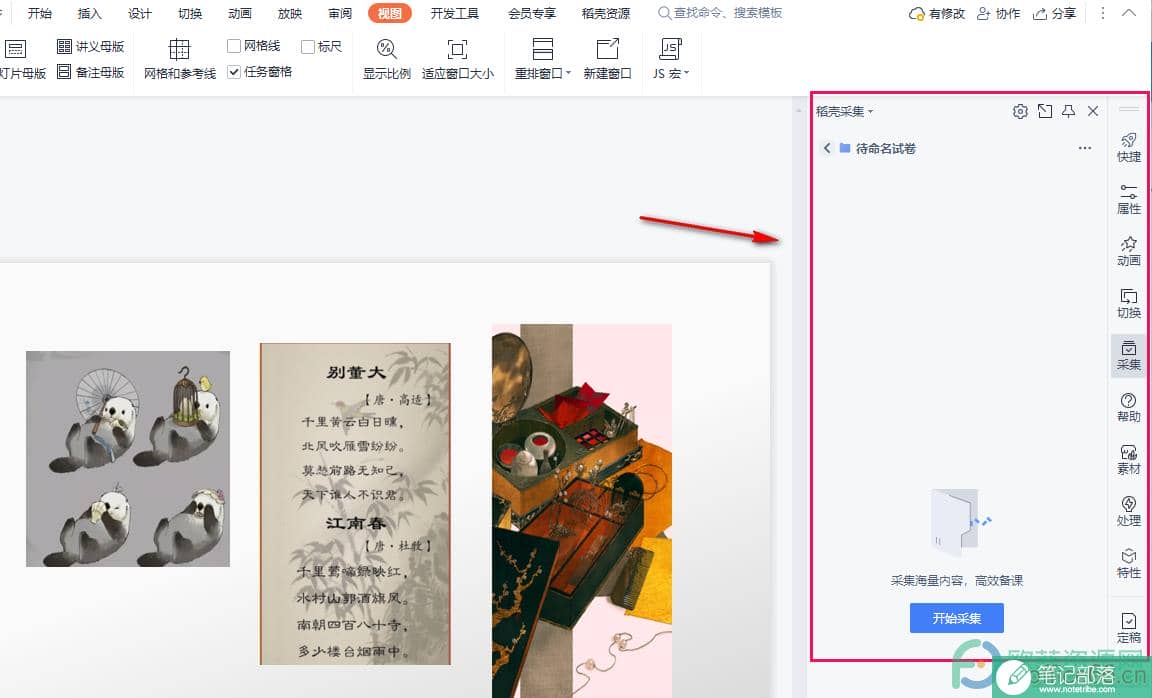The image size is (1152, 698).
Task: Open the 备注母版 notes master view
Action: 90,72
